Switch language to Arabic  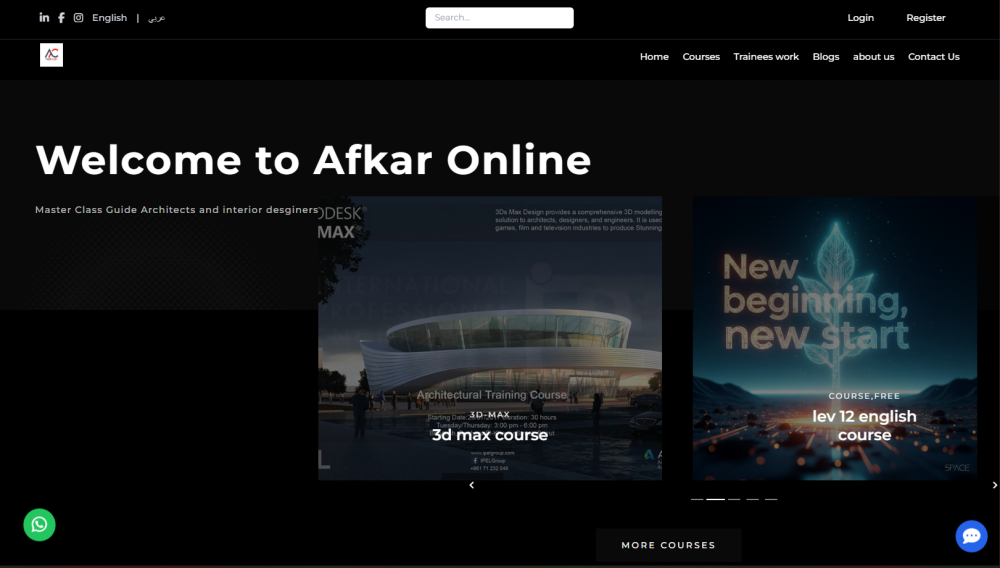157,18
